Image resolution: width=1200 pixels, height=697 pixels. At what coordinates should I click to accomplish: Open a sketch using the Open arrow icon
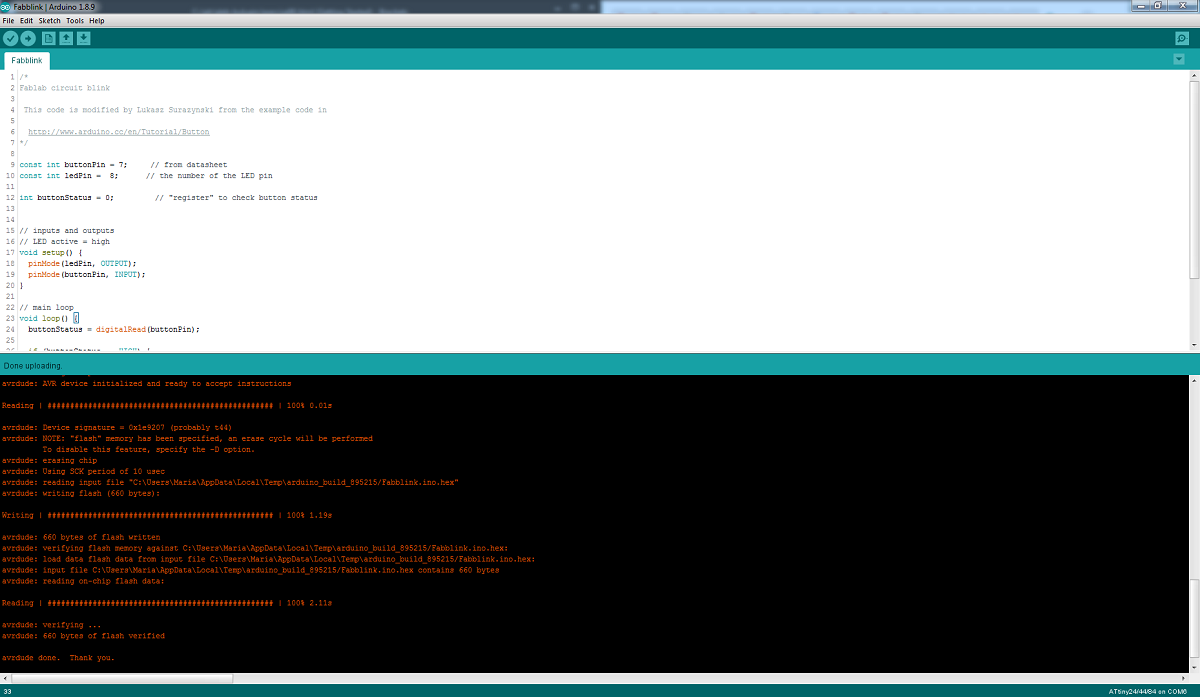pyautogui.click(x=66, y=38)
